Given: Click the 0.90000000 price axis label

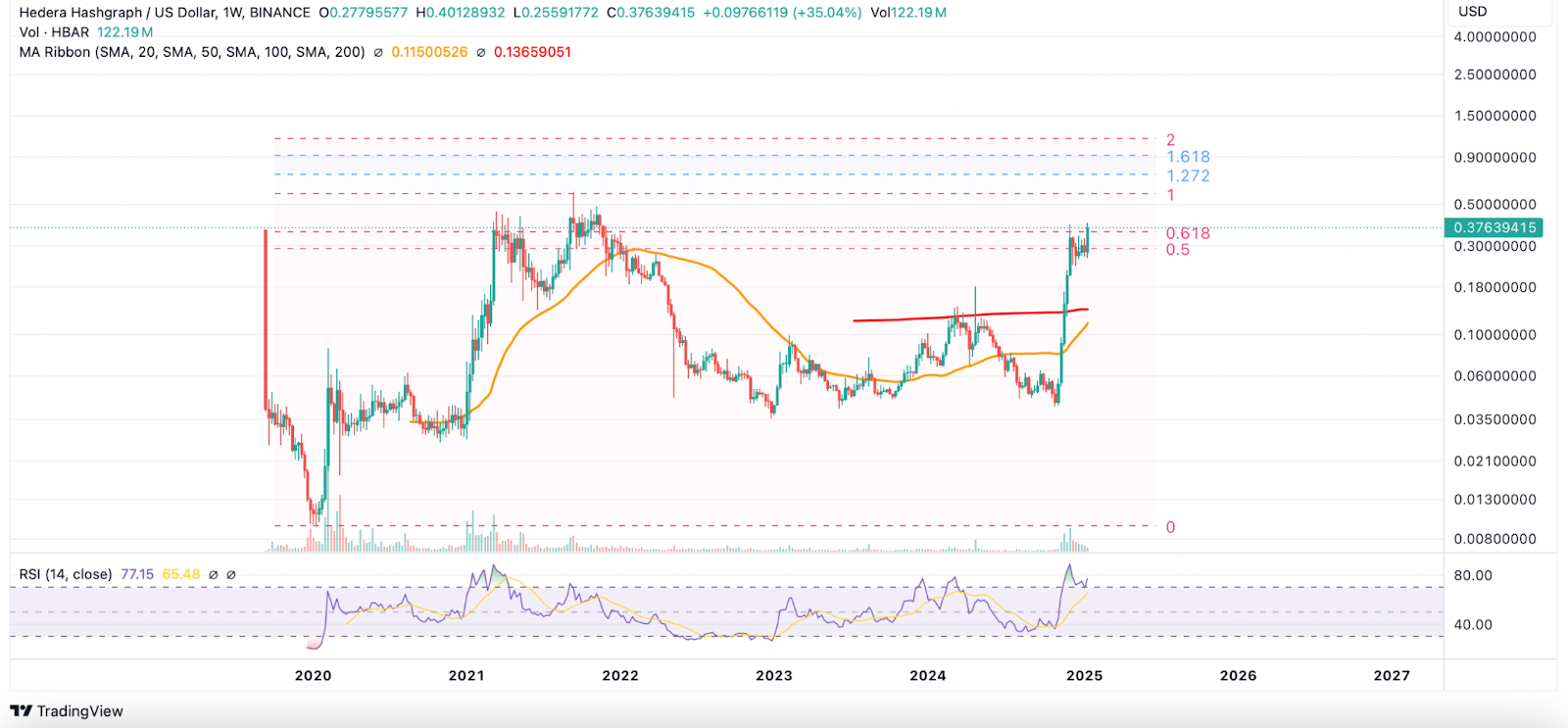Looking at the screenshot, I should pyautogui.click(x=1495, y=158).
